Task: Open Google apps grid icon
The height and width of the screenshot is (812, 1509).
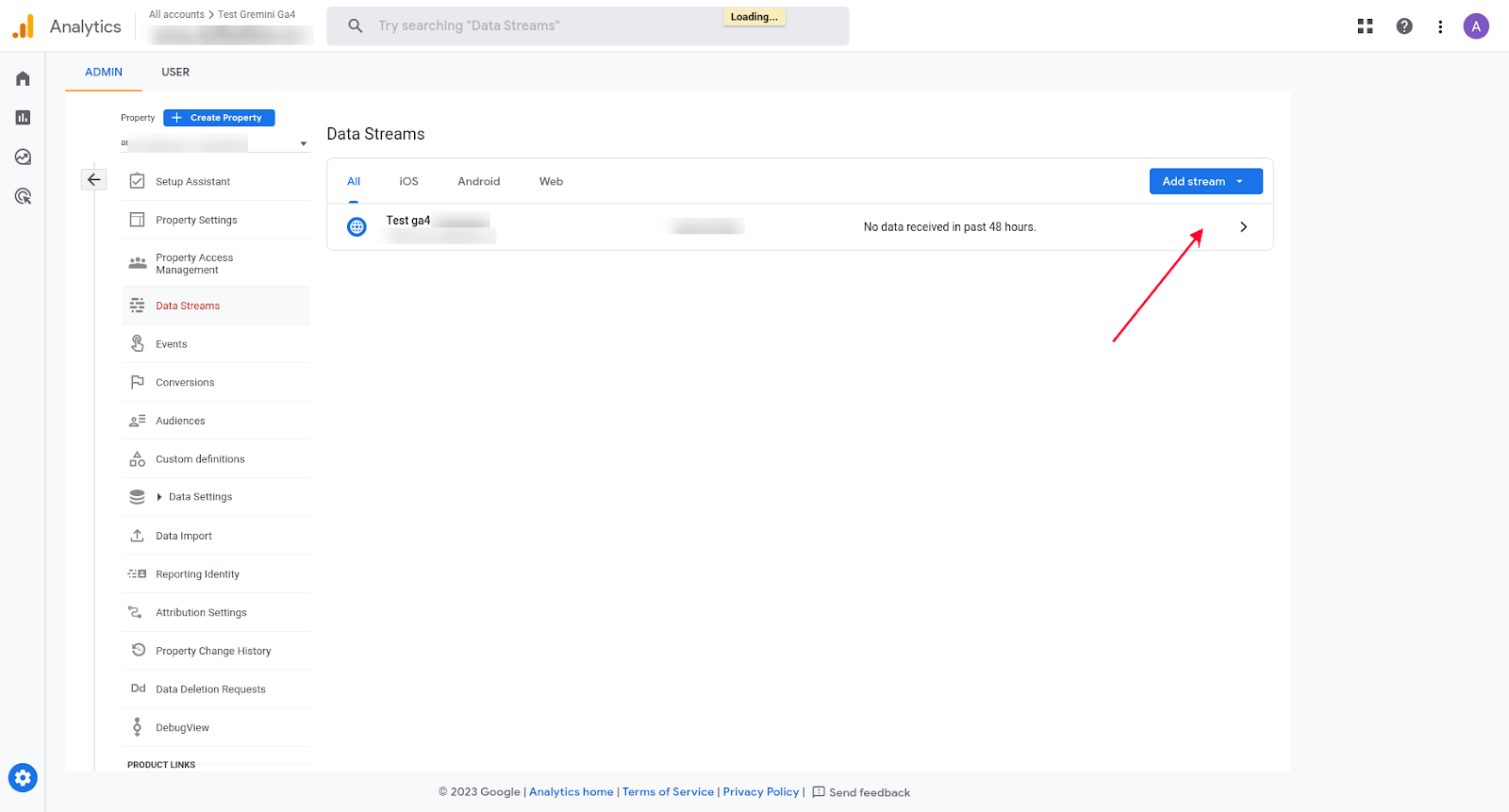Action: coord(1365,26)
